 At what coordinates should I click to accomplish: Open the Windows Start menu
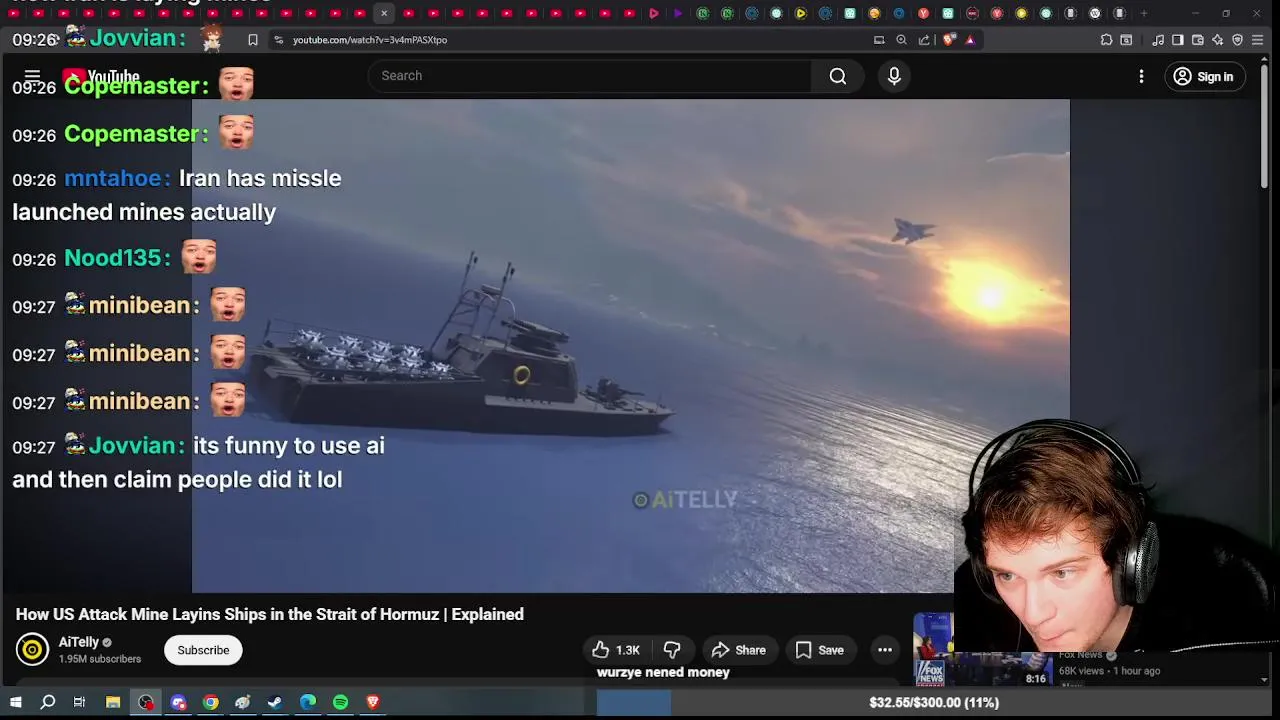(15, 702)
